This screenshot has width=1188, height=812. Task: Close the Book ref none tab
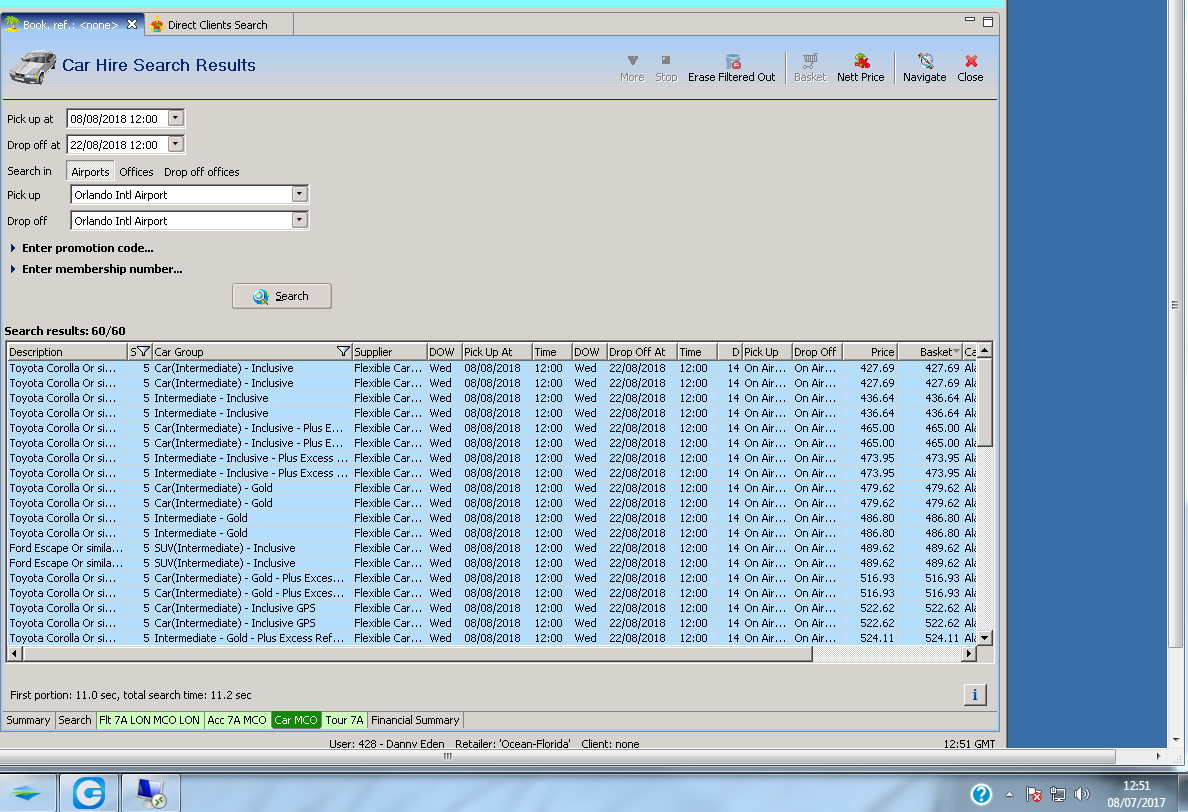[x=132, y=24]
